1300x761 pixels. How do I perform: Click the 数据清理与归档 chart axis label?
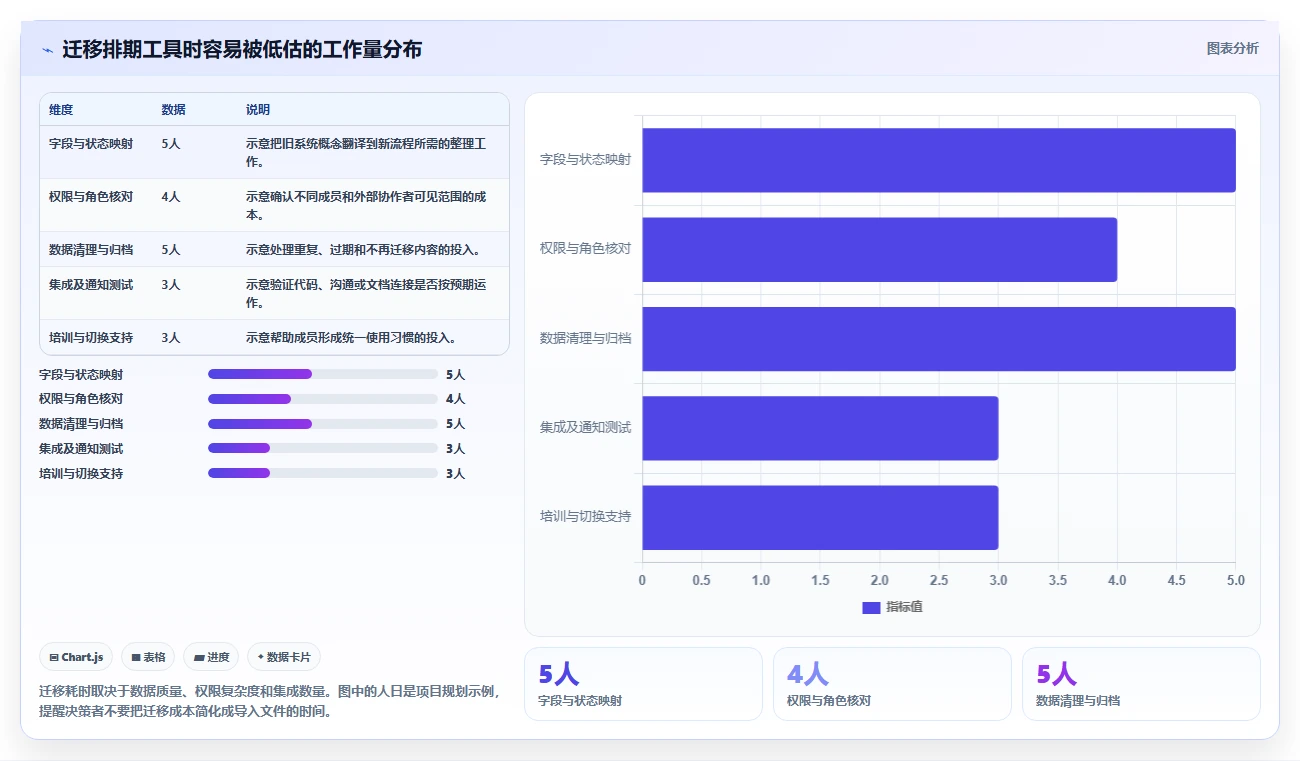585,339
